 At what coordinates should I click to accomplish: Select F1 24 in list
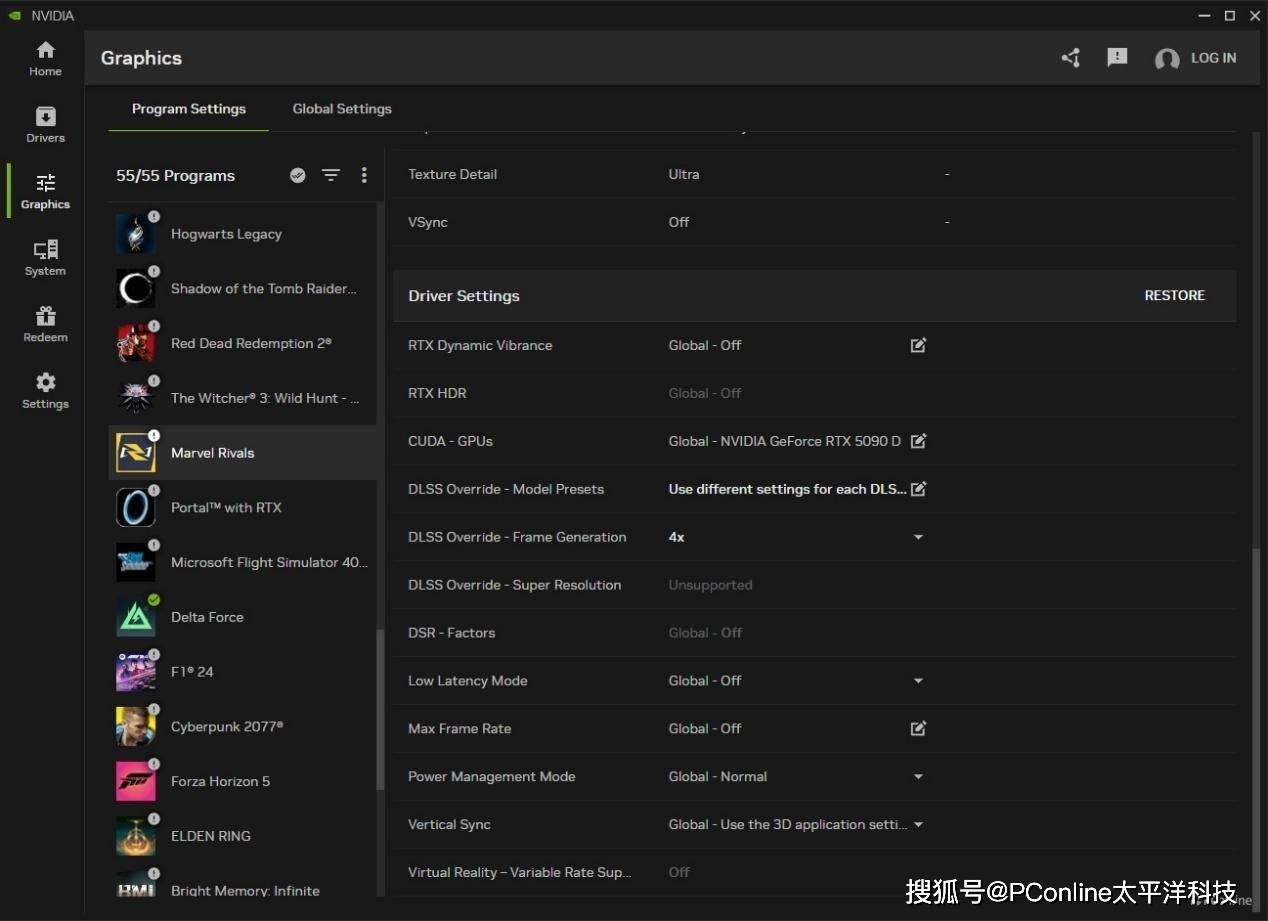(243, 672)
